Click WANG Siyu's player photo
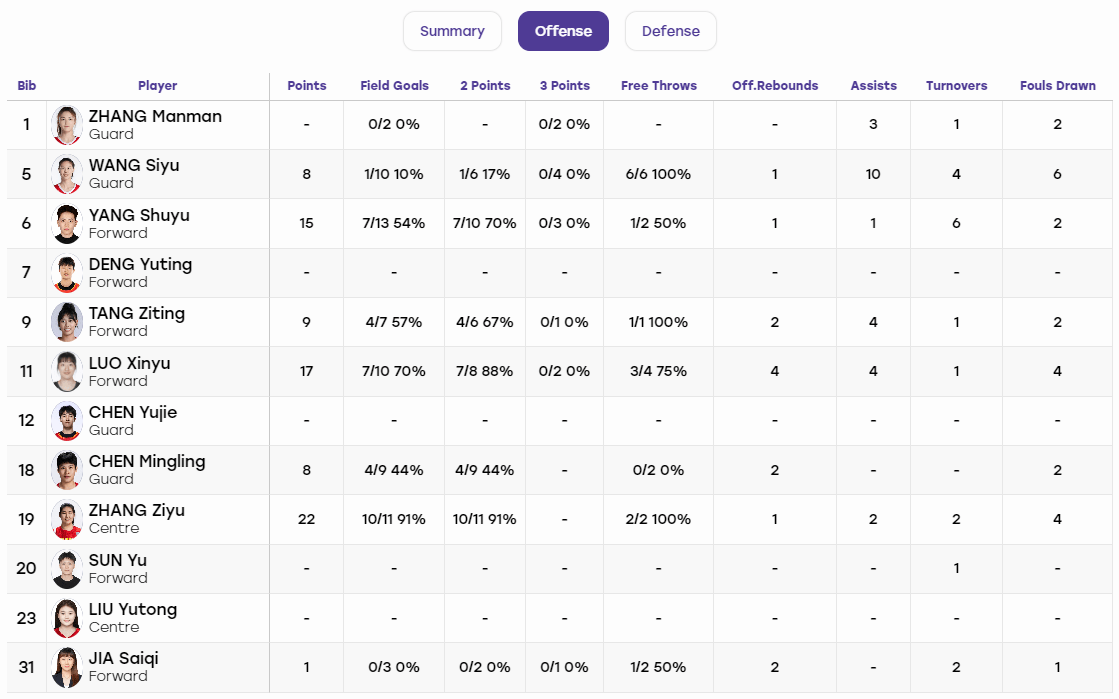 click(67, 174)
